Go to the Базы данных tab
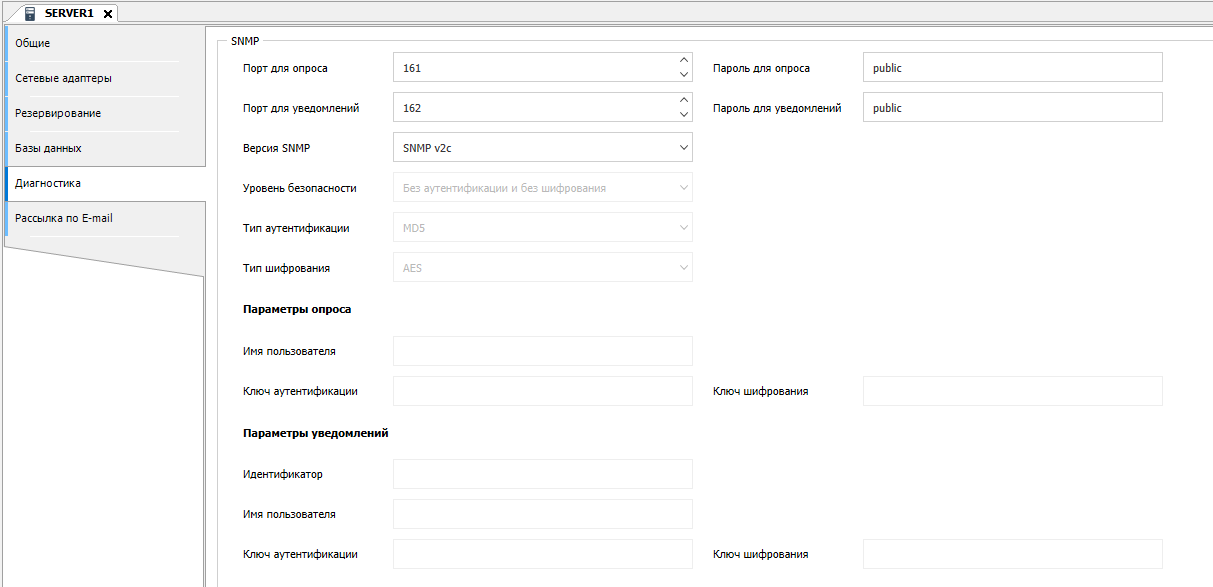Image resolution: width=1213 pixels, height=587 pixels. 105,149
